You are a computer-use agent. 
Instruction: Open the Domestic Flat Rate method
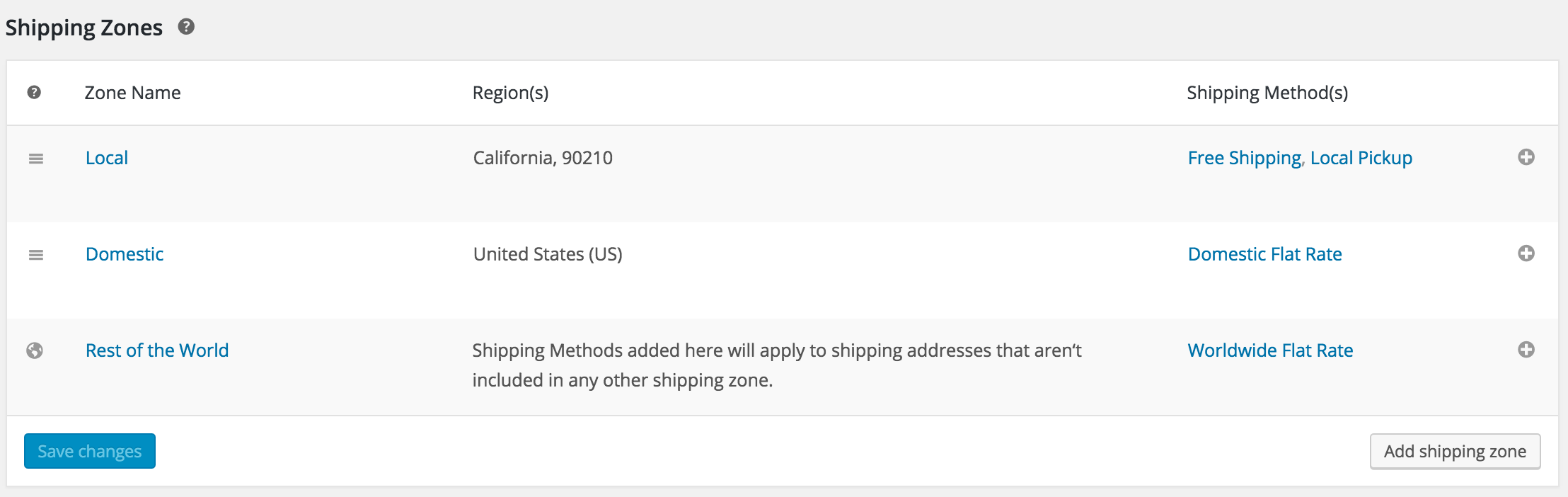pos(1265,254)
